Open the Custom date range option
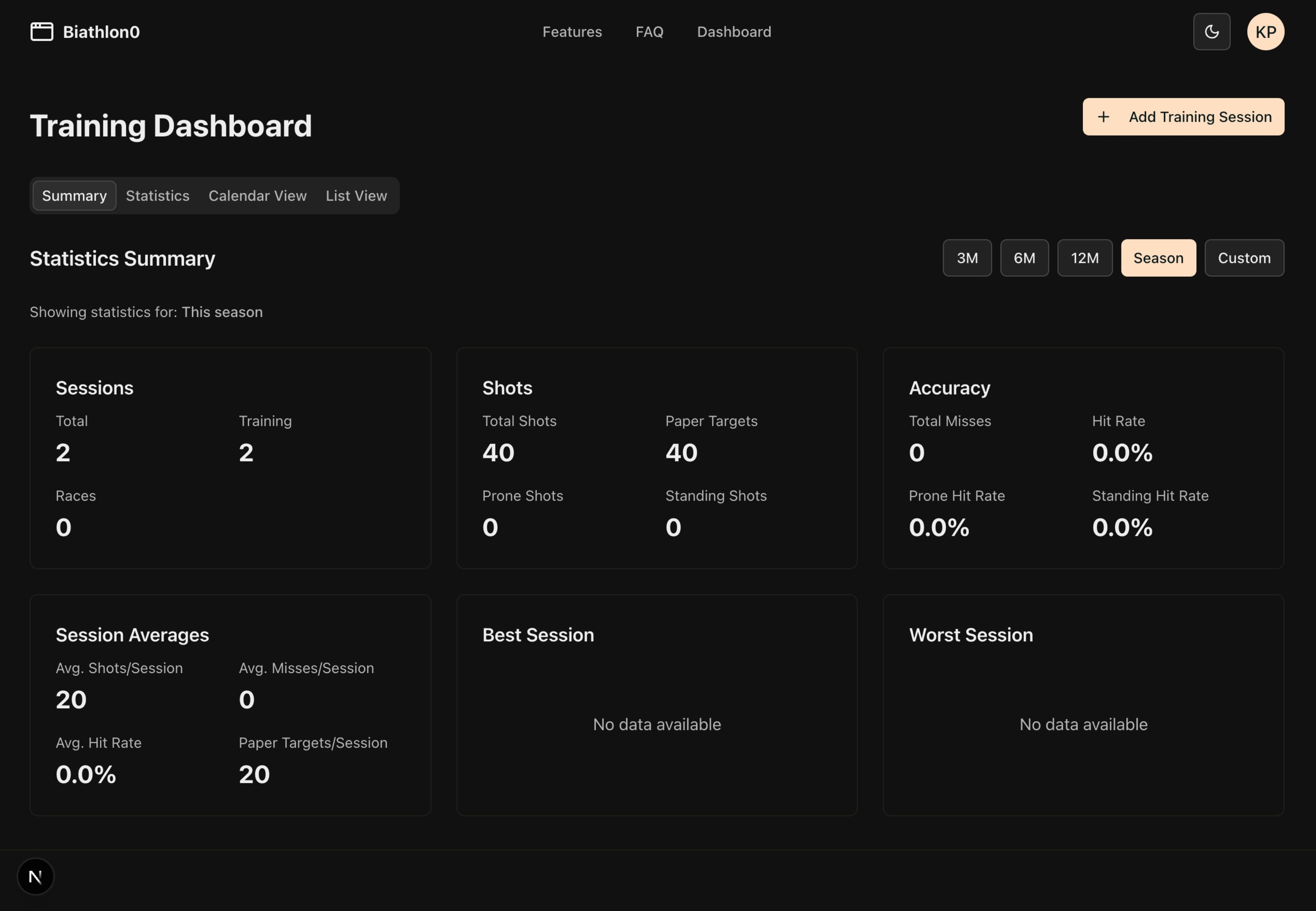 pyautogui.click(x=1244, y=258)
